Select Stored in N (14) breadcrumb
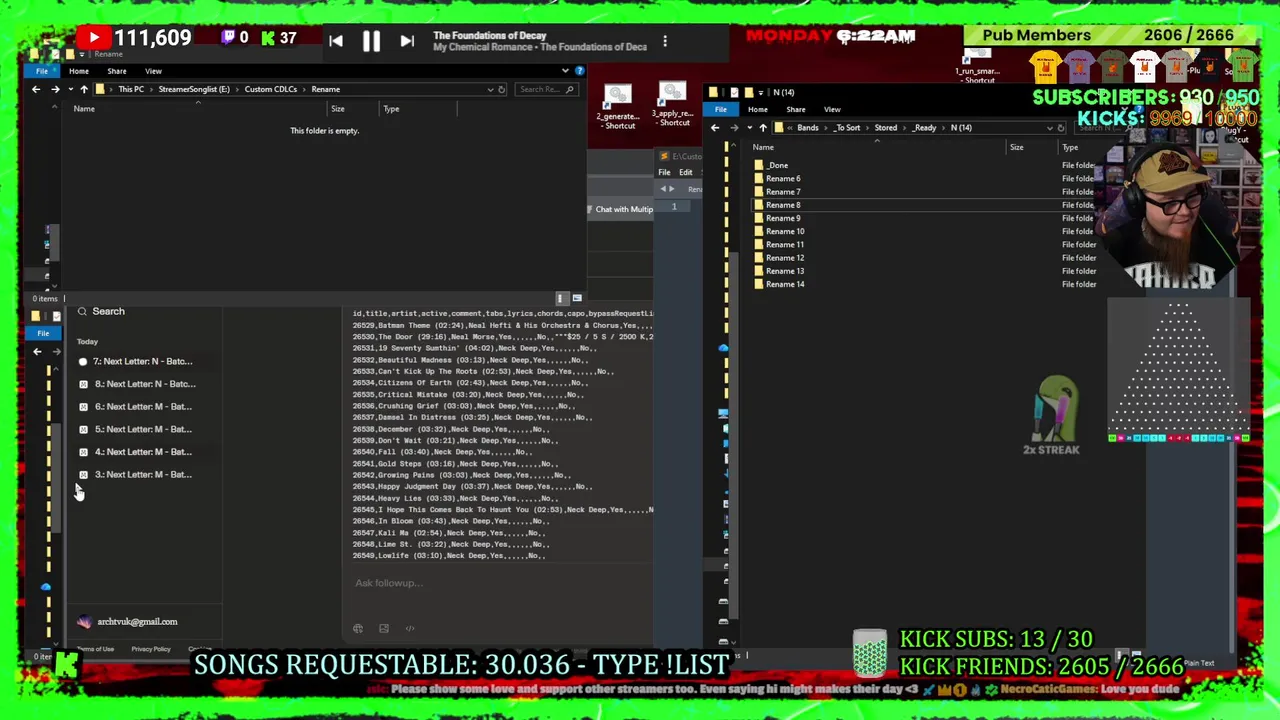Screen dimensions: 1280x720 point(886,128)
